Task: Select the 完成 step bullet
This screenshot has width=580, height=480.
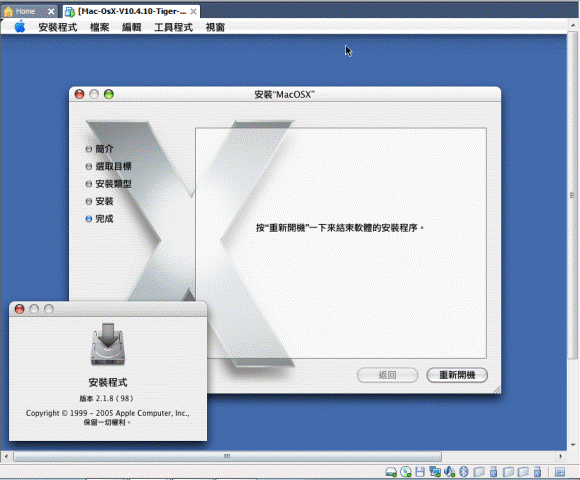Action: coord(89,219)
